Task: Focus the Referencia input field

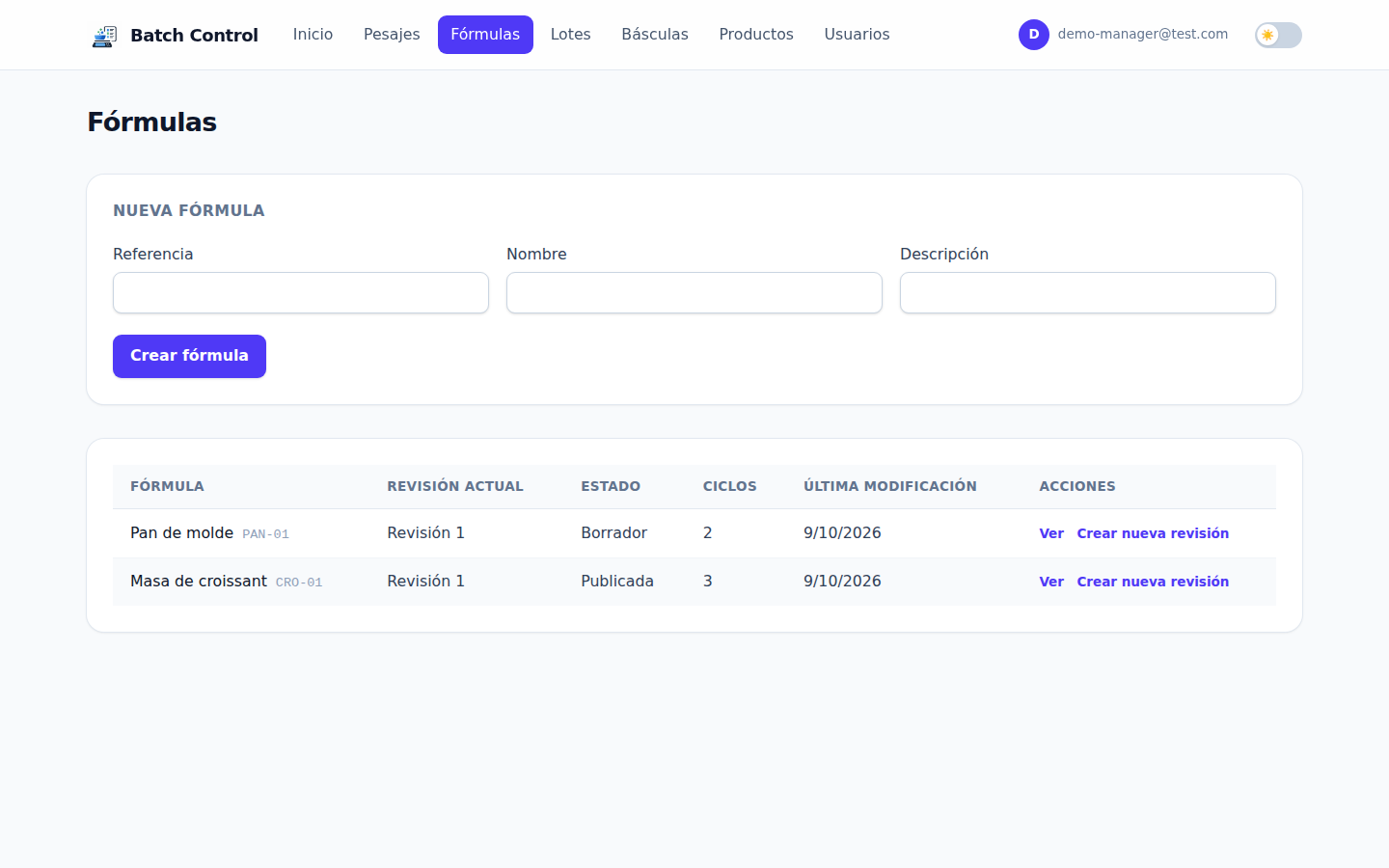Action: pos(301,292)
